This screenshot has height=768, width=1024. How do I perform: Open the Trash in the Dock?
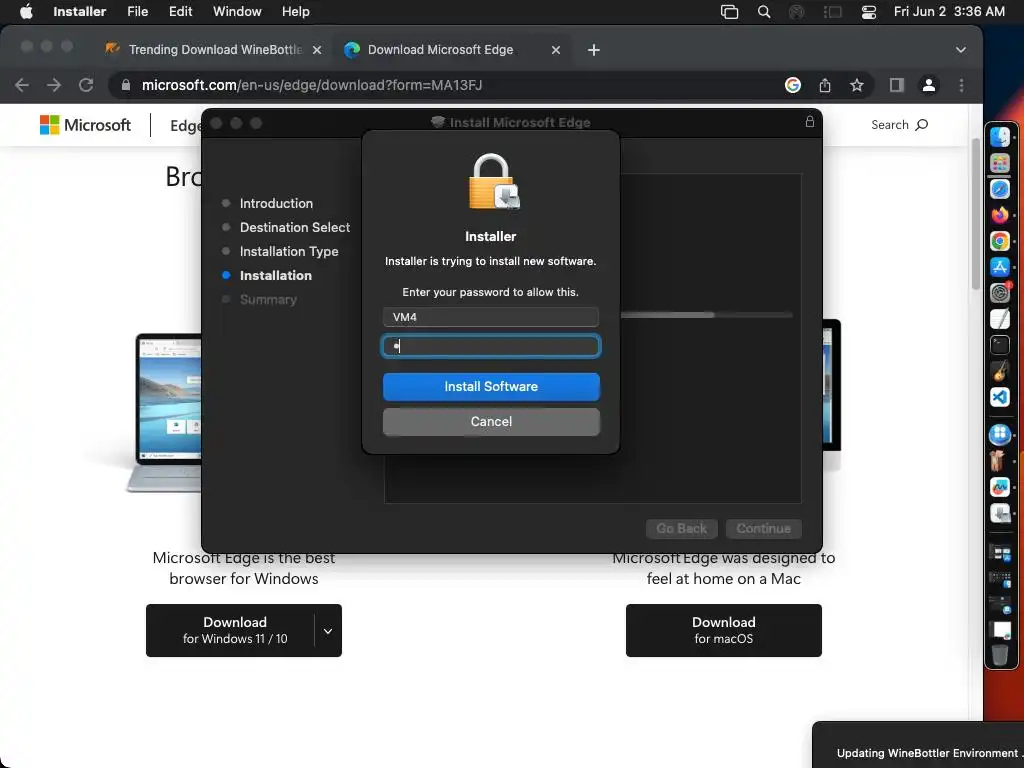1000,654
